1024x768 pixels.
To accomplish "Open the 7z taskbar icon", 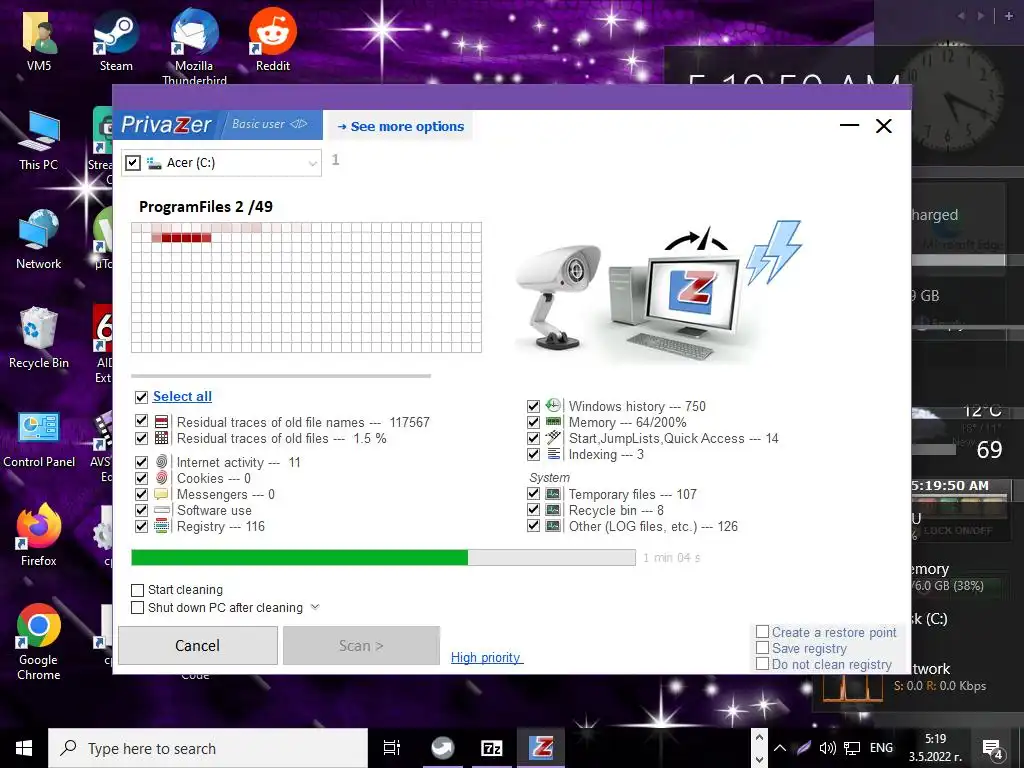I will point(492,748).
